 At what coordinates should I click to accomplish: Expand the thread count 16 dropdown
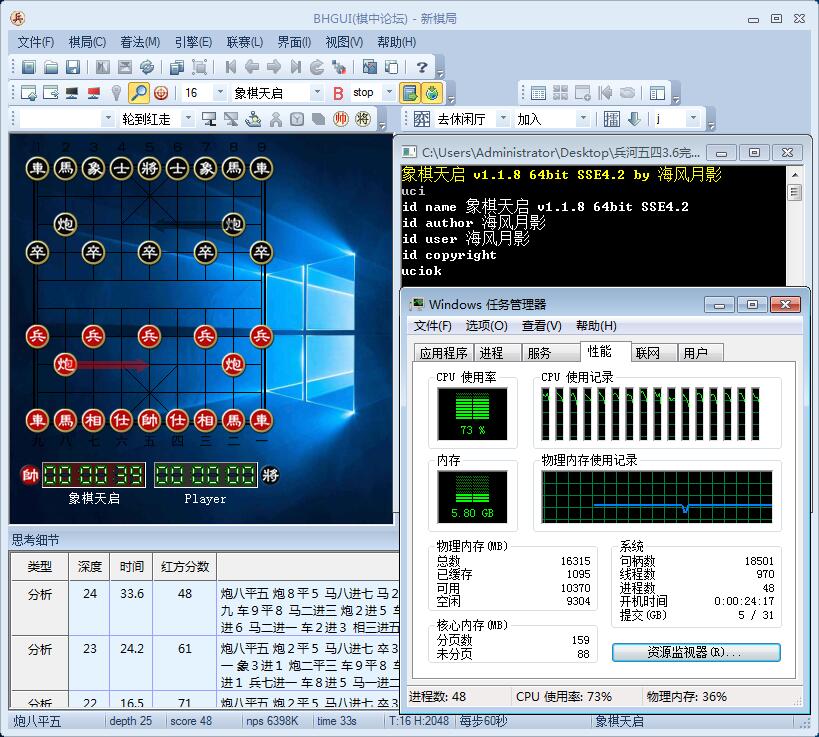point(220,92)
